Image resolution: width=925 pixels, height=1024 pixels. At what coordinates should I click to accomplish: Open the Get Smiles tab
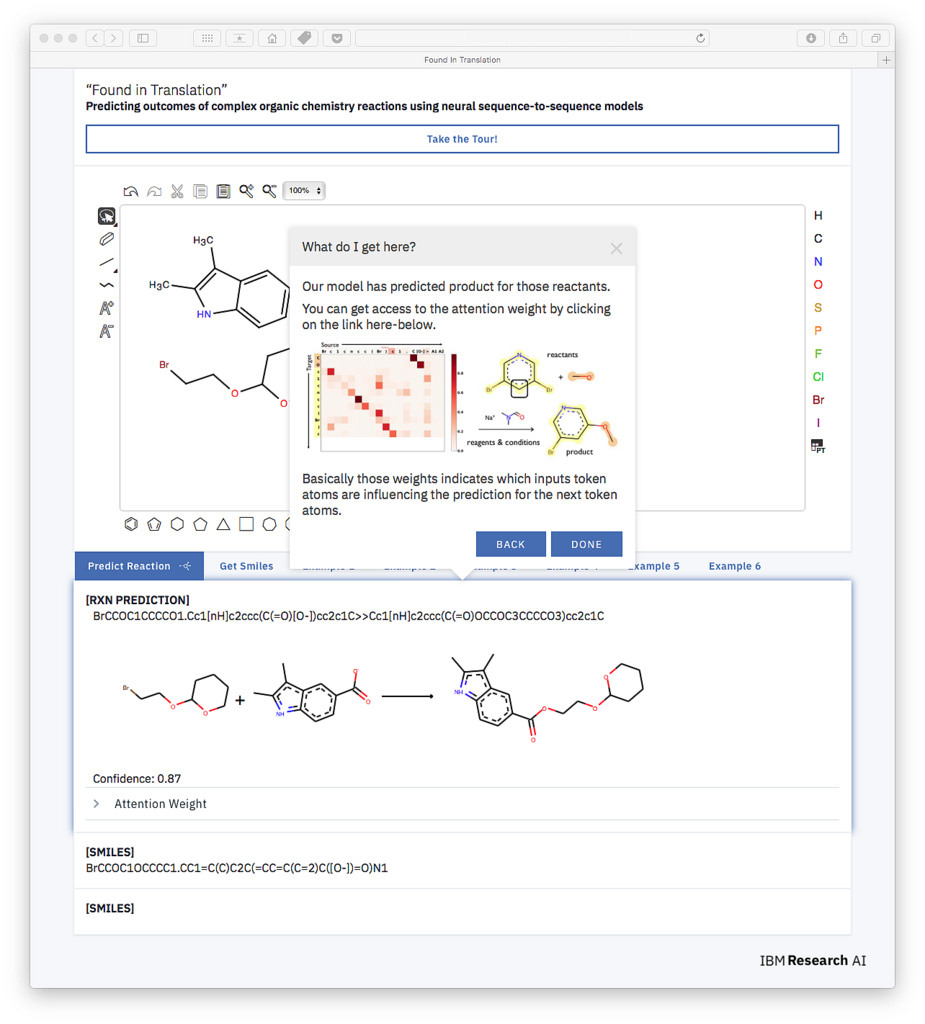coord(246,566)
